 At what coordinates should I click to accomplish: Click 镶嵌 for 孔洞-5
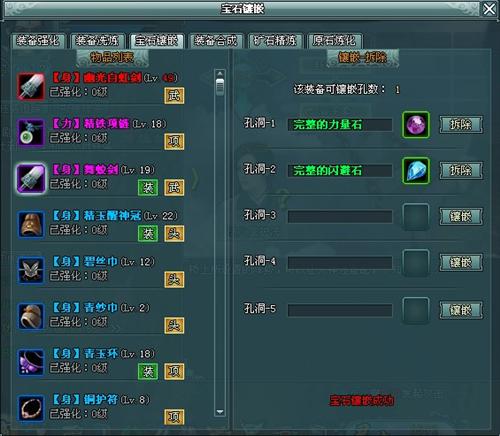click(461, 310)
